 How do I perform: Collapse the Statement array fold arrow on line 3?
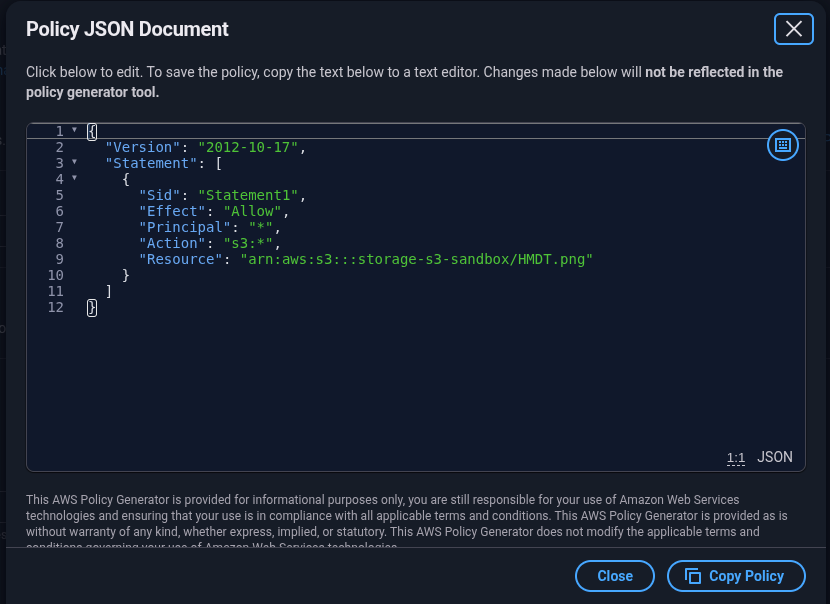pos(74,163)
